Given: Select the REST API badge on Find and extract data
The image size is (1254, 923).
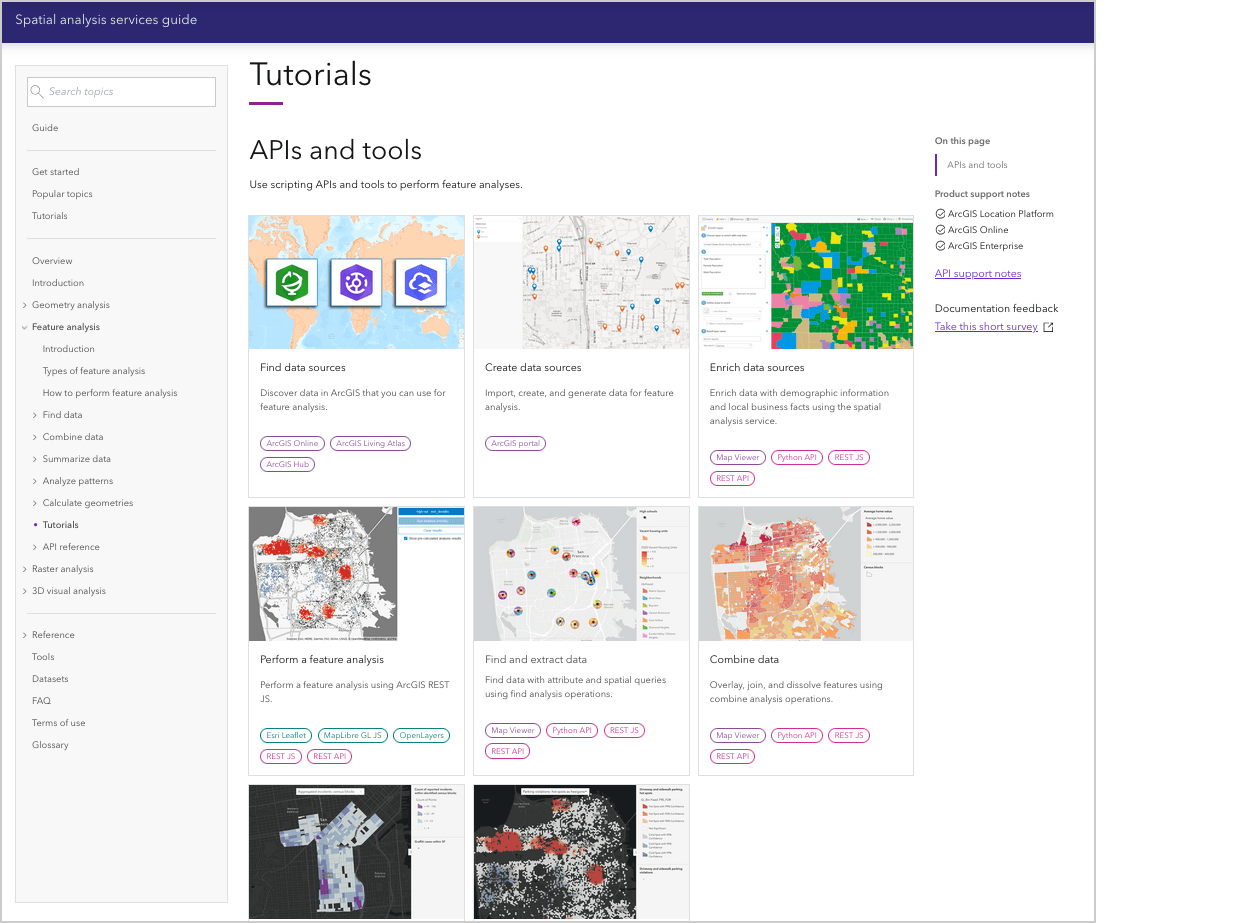Looking at the screenshot, I should [x=507, y=750].
